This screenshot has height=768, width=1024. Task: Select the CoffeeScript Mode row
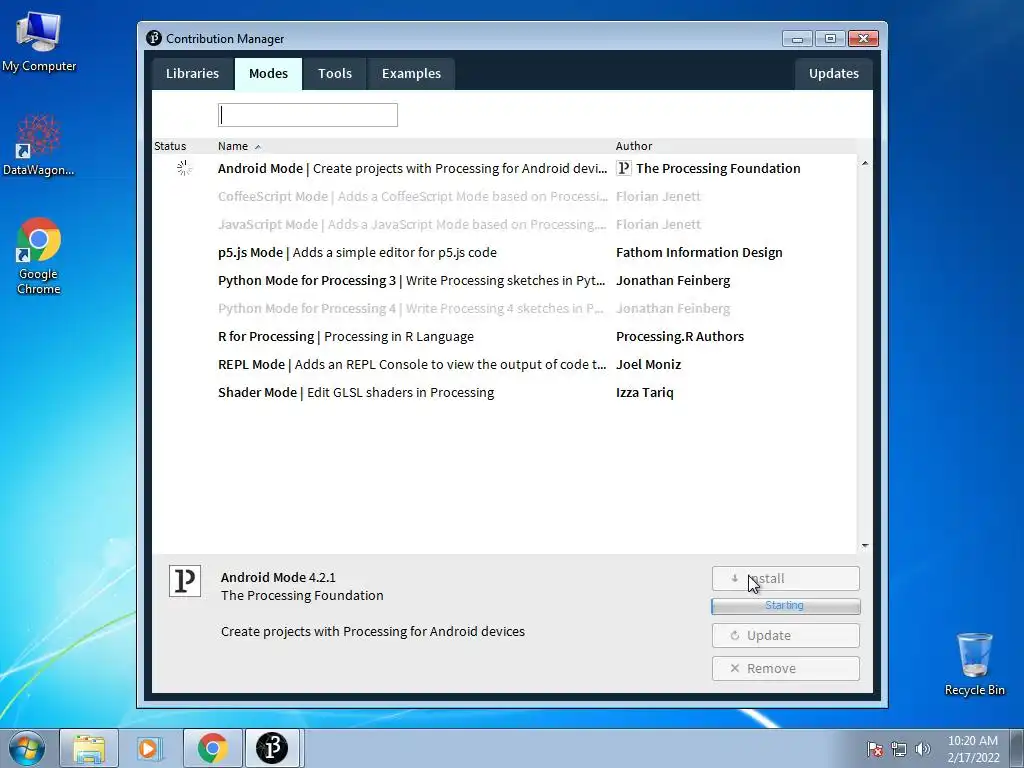tap(504, 197)
